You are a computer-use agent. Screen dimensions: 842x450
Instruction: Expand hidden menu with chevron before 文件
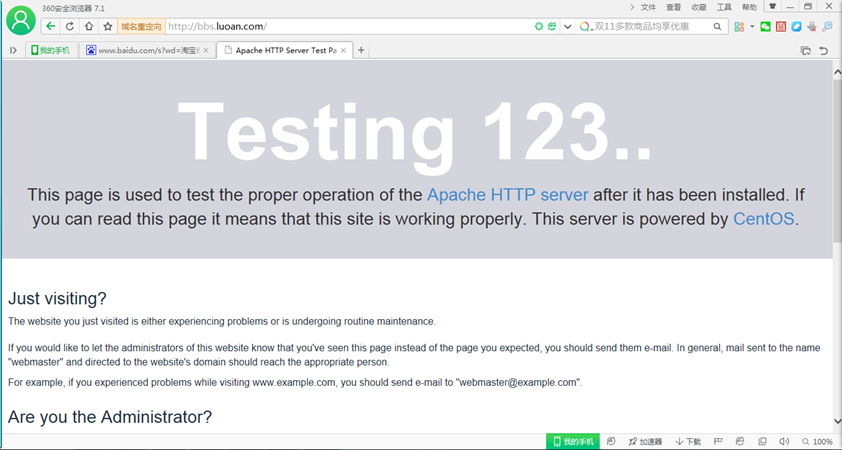click(x=632, y=7)
